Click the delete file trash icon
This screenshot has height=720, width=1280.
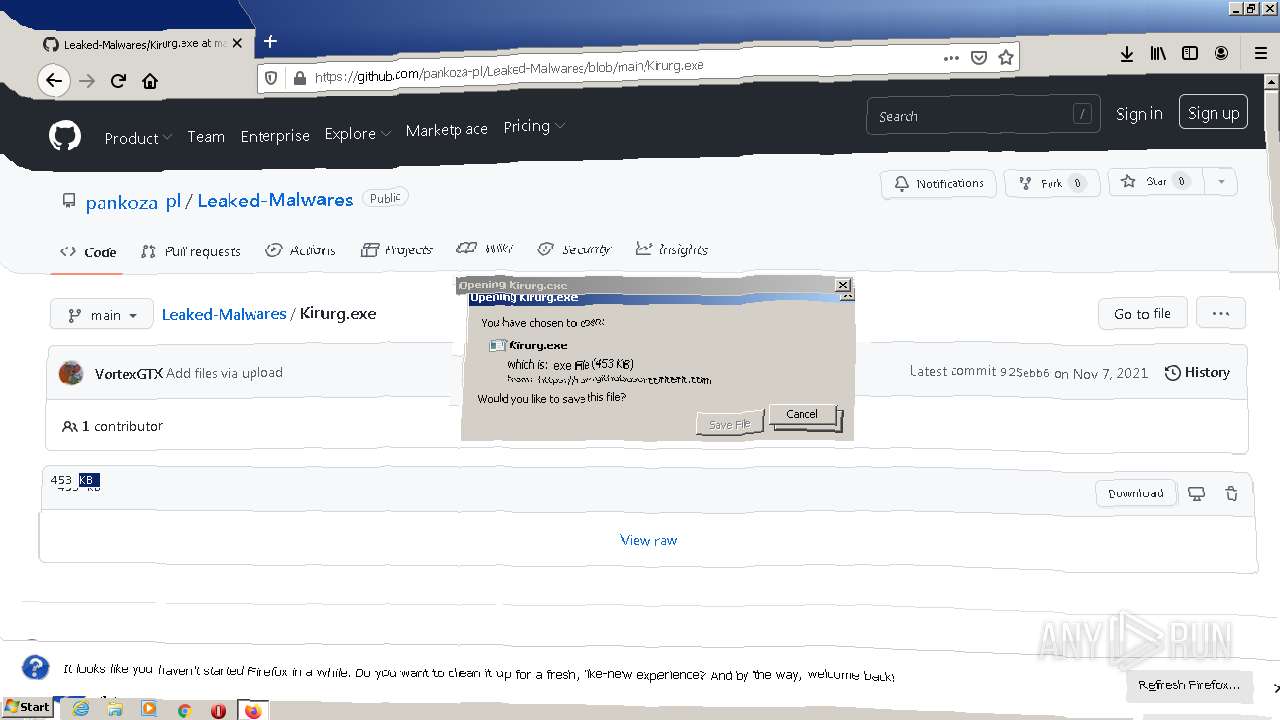point(1231,493)
